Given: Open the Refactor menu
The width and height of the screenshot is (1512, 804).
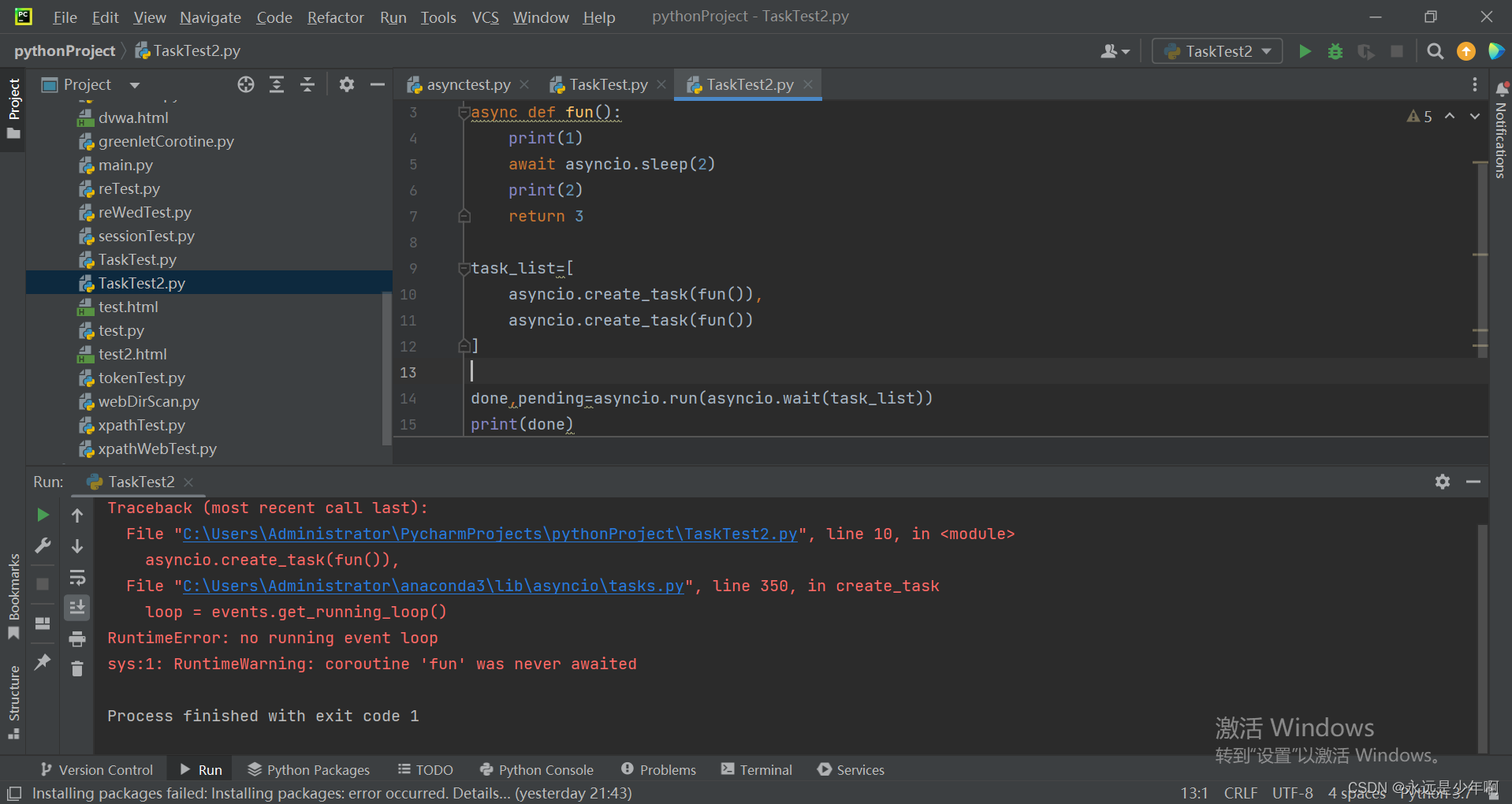Looking at the screenshot, I should 335,17.
